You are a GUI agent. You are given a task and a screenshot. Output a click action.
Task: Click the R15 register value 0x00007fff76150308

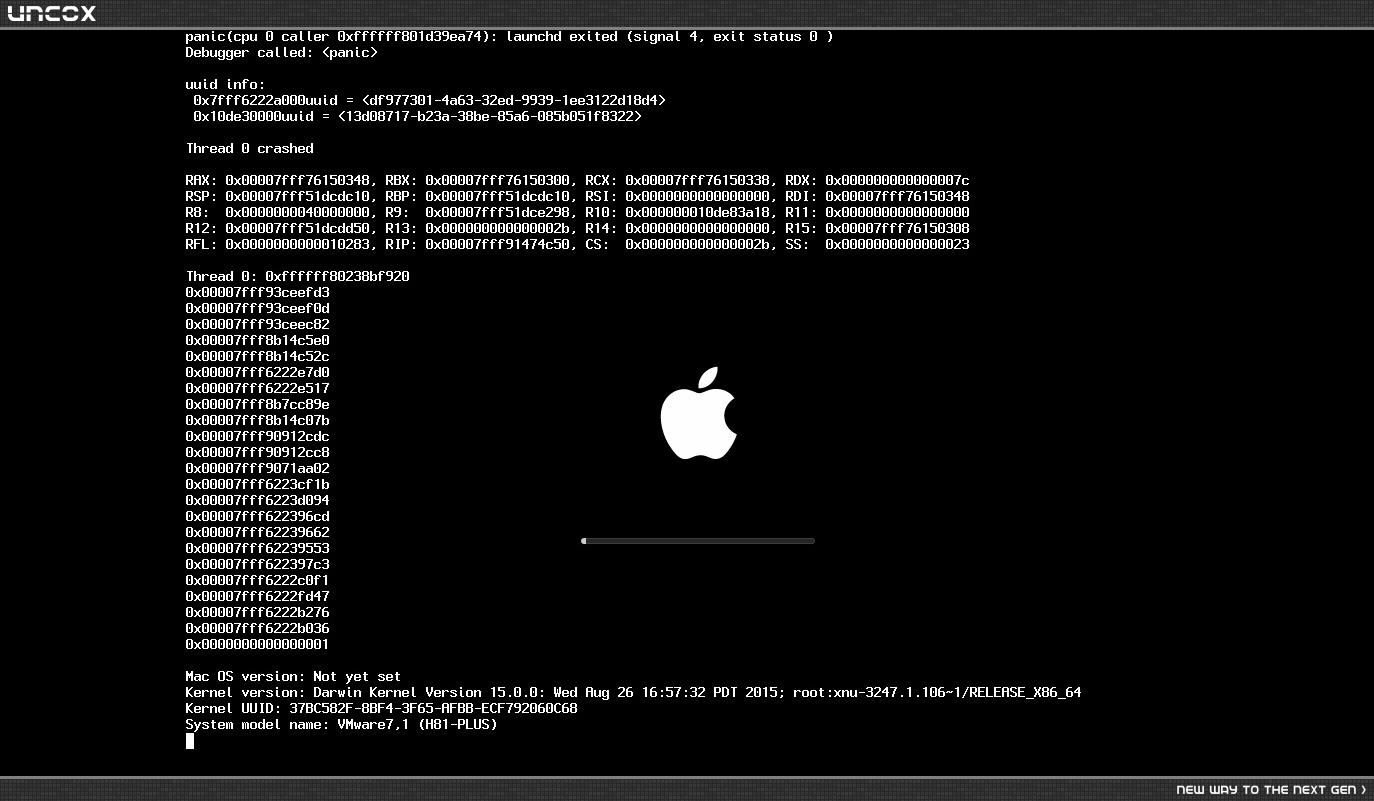(898, 229)
